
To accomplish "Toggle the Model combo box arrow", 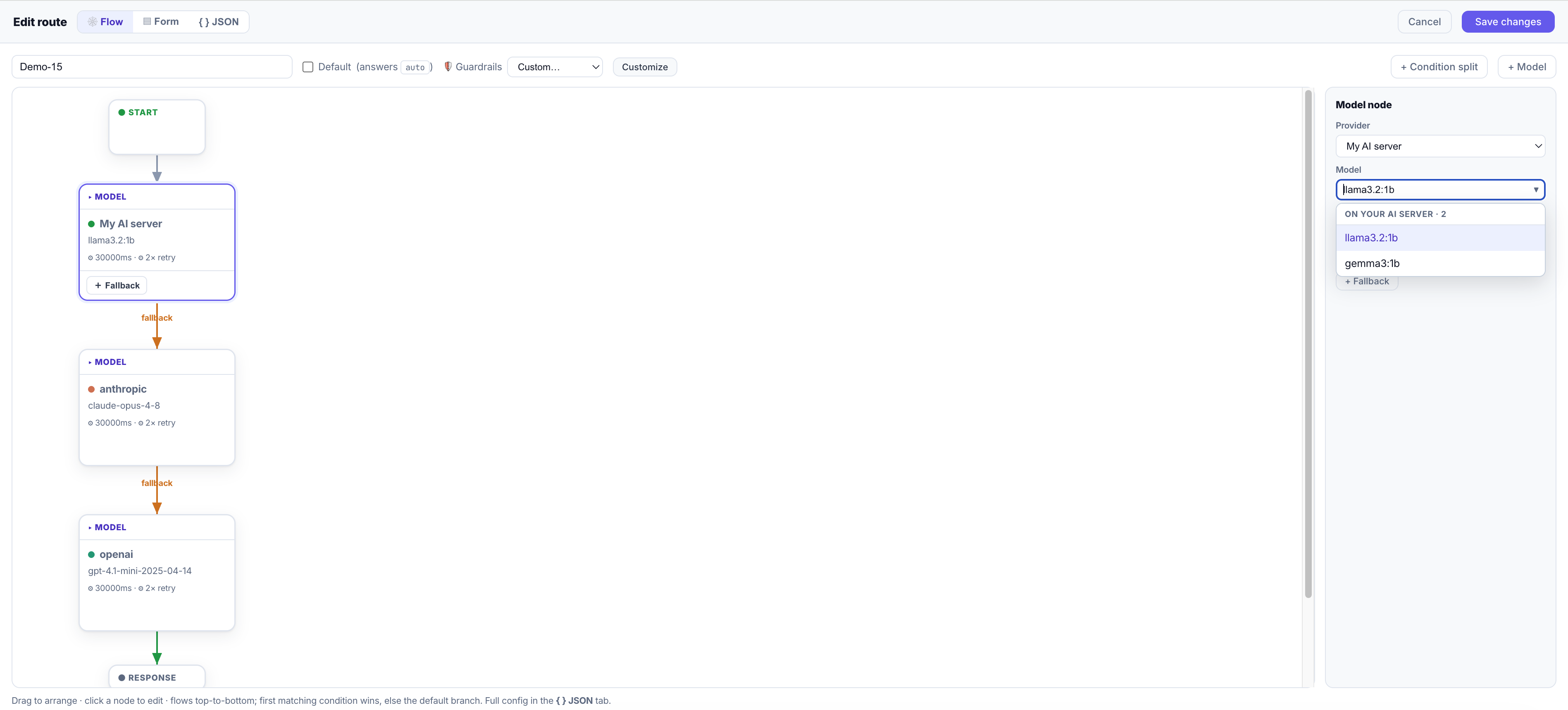I will point(1536,190).
